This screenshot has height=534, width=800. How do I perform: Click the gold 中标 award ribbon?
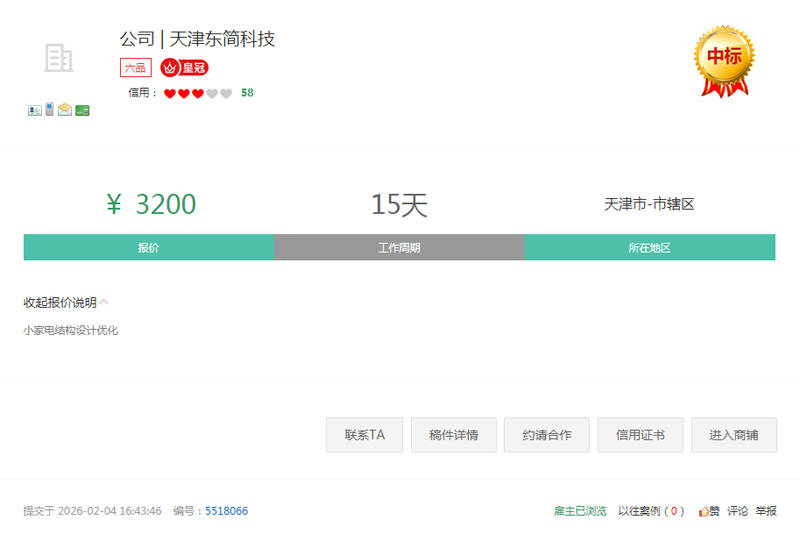[x=724, y=59]
